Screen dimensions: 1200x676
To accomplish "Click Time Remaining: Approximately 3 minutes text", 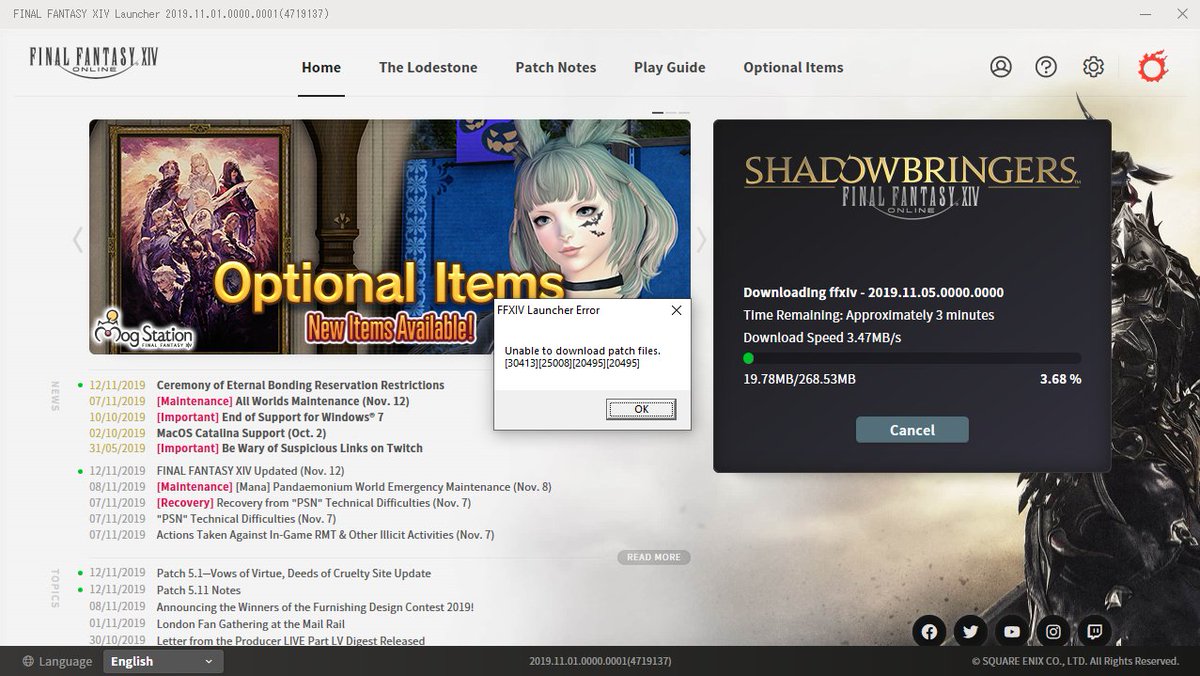I will 869,315.
